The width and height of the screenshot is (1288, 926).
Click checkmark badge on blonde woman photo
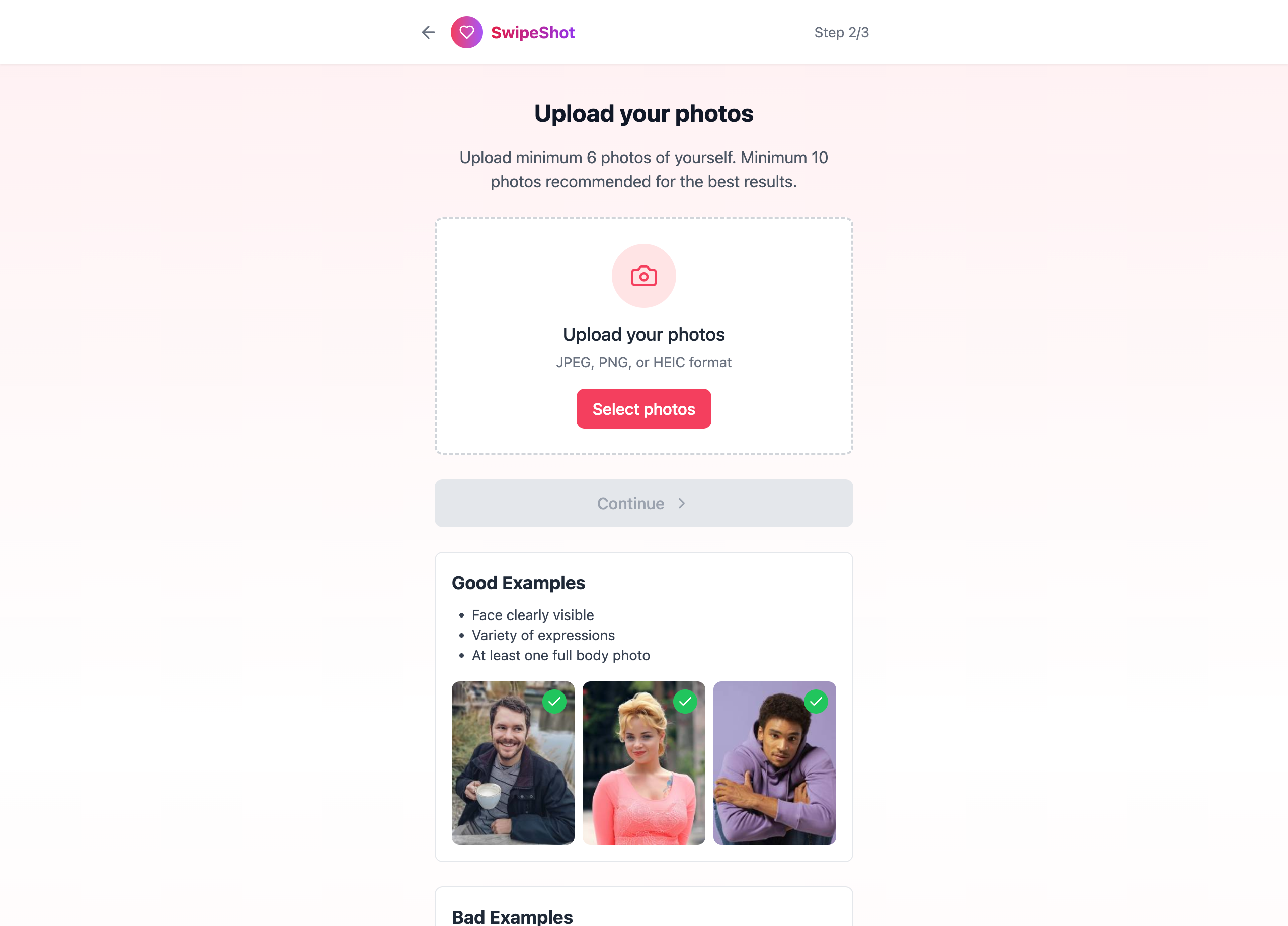(685, 701)
